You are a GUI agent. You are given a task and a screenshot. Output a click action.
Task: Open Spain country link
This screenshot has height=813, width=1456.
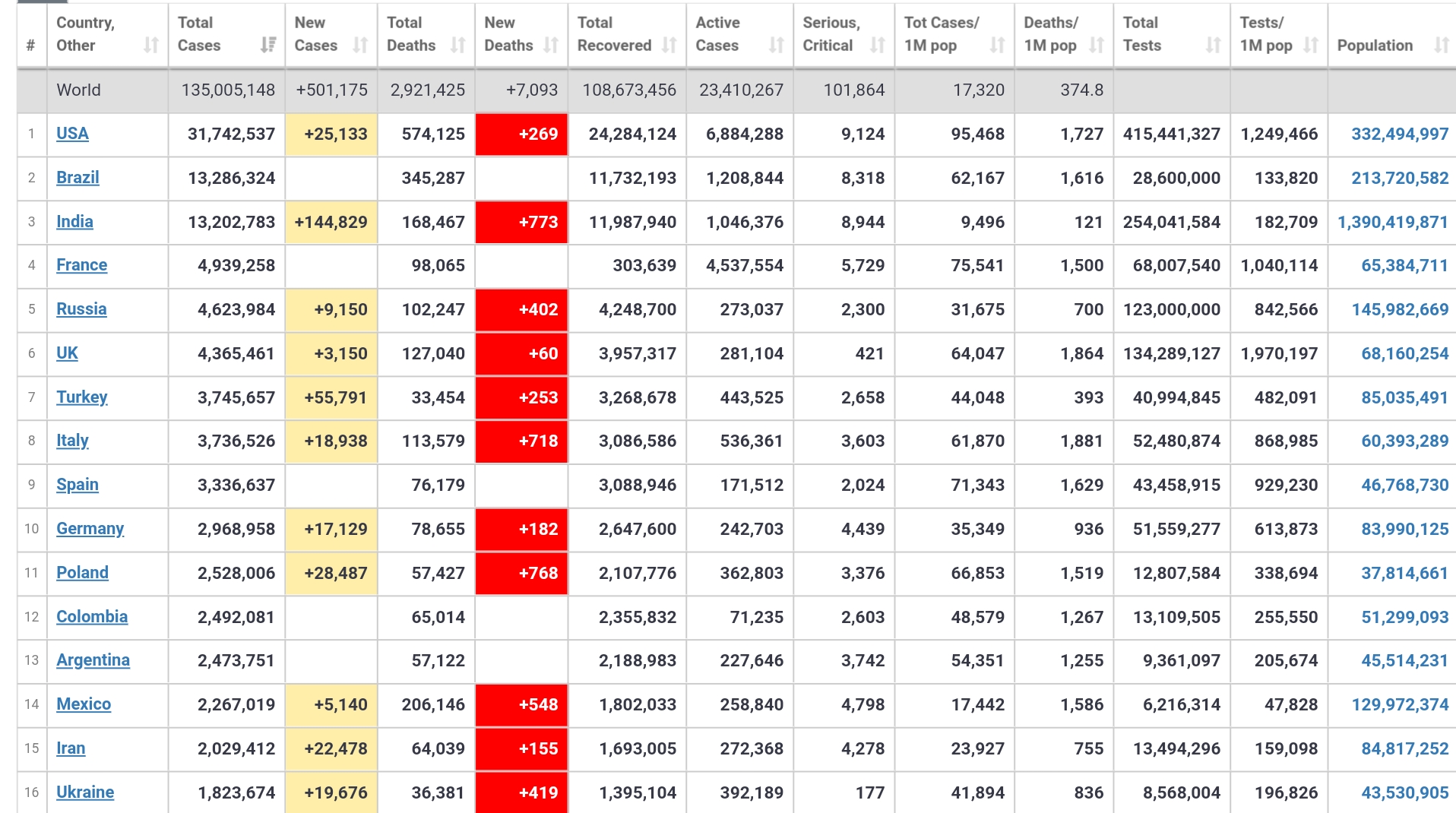[x=78, y=485]
